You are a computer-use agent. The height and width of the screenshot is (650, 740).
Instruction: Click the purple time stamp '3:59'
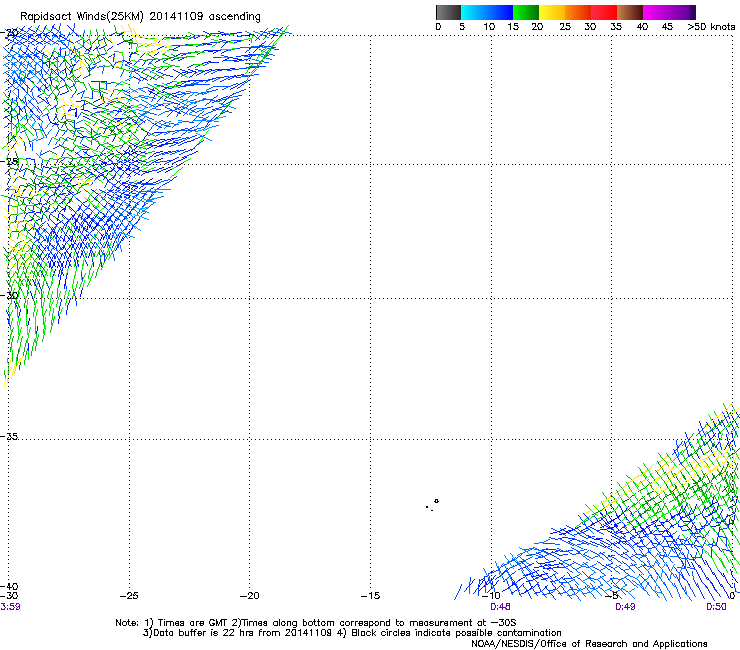[10, 607]
